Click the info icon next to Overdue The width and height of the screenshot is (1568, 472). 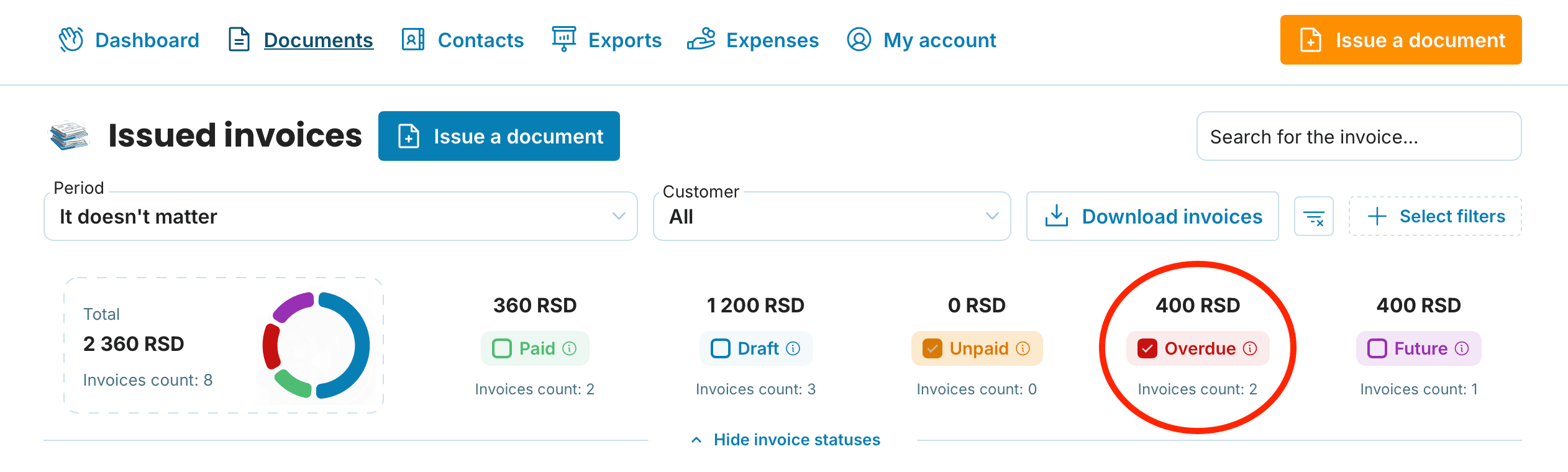[x=1251, y=348]
